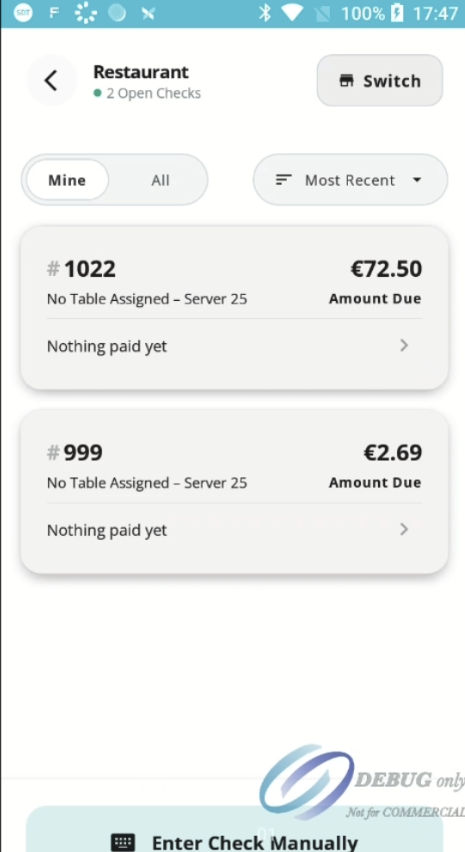Click the 2 Open Checks status text
The image size is (465, 852).
click(x=153, y=93)
